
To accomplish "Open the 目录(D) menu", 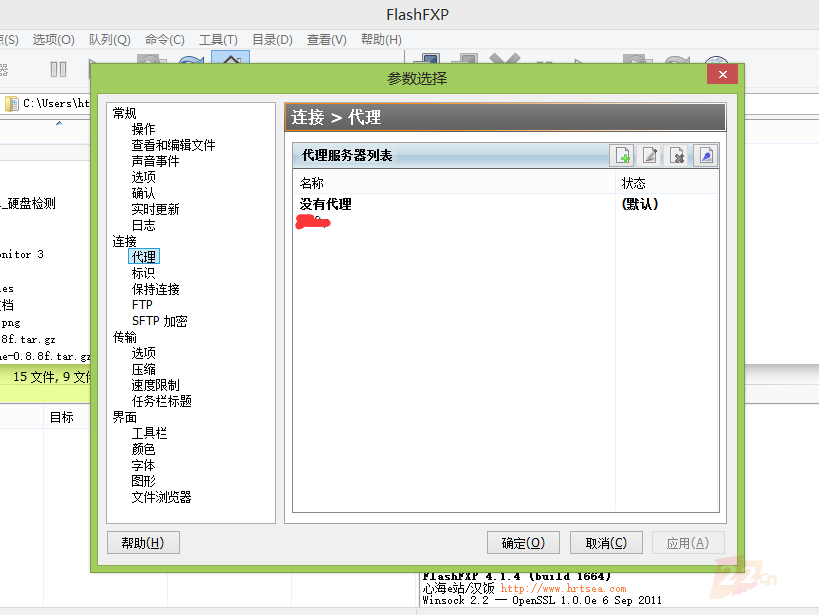I will 272,40.
